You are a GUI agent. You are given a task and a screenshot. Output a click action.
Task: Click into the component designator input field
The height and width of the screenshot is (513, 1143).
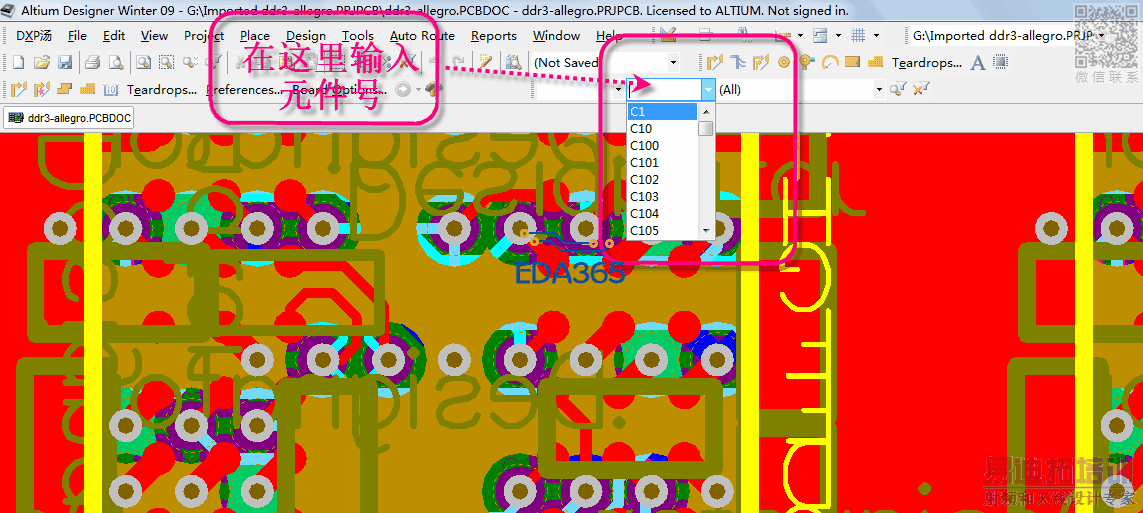[664, 90]
